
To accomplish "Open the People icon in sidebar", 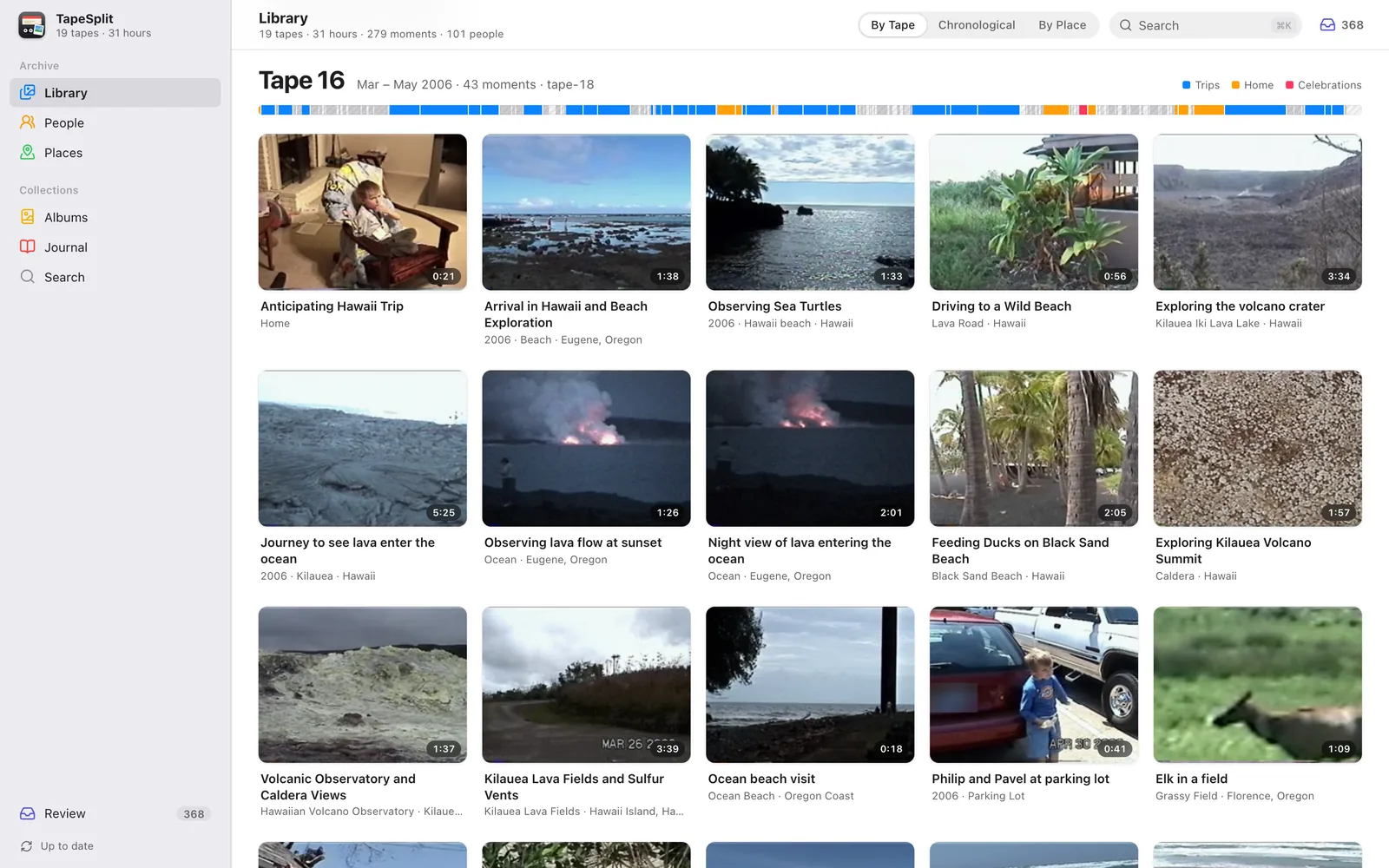I will tap(28, 122).
